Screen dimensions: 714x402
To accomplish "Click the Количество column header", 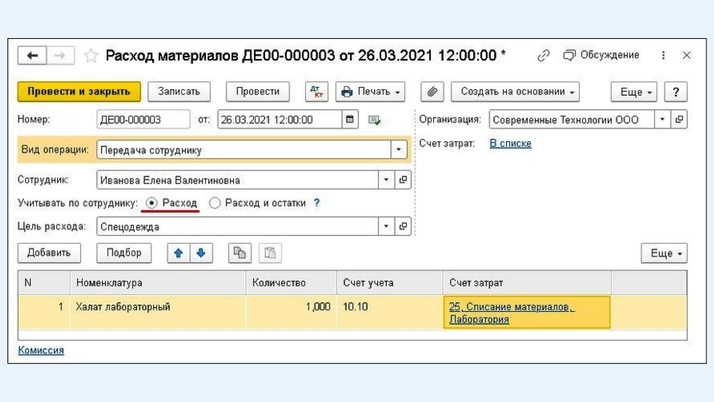I will click(x=291, y=283).
